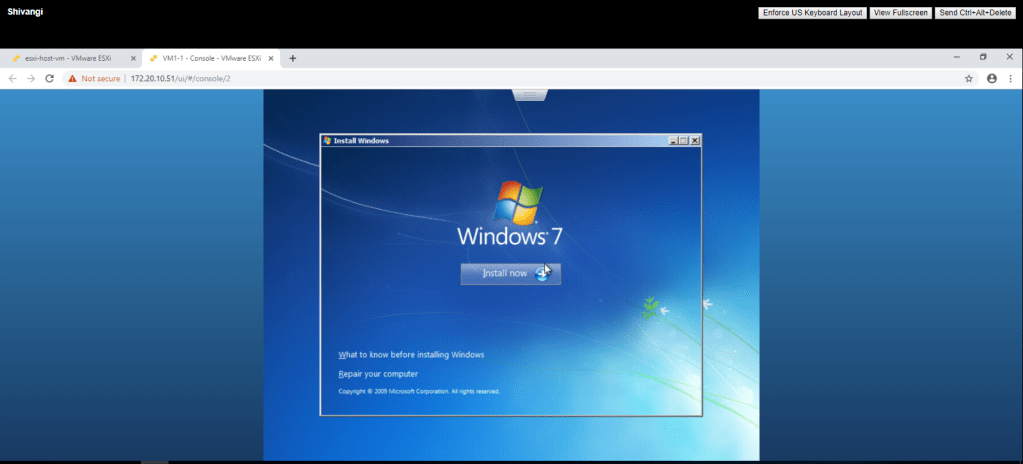The width and height of the screenshot is (1023, 464).
Task: Click Enforce US Keyboard Layout button
Action: click(811, 13)
